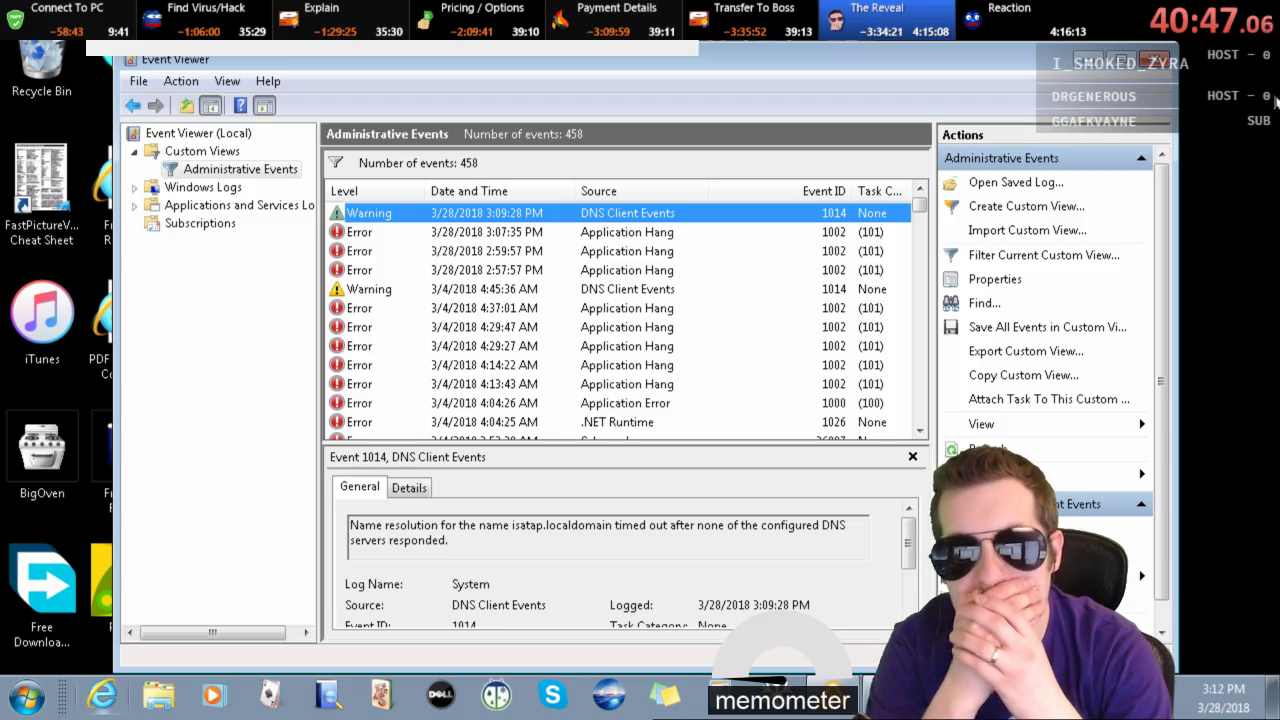Open FastPictureViewer Cheat Sheet desktop icon
The height and width of the screenshot is (720, 1280).
point(42,195)
